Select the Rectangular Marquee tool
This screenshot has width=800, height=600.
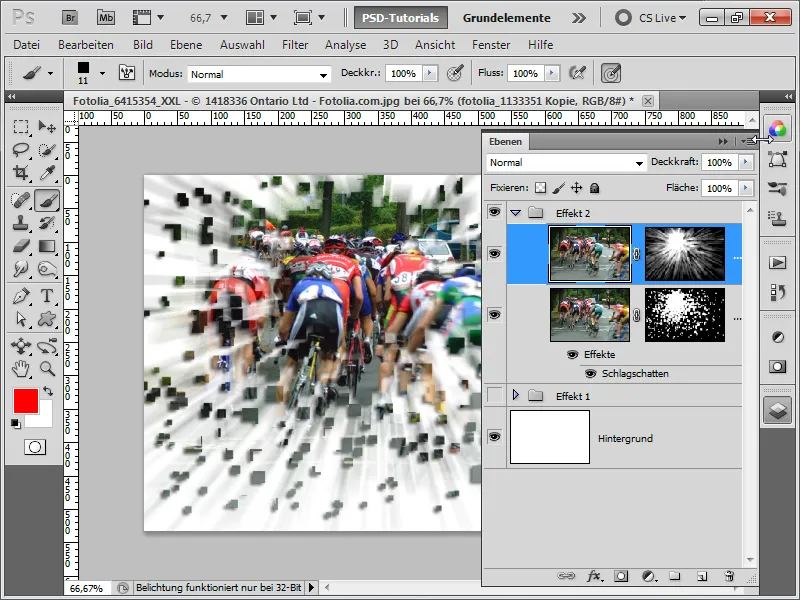(21, 127)
